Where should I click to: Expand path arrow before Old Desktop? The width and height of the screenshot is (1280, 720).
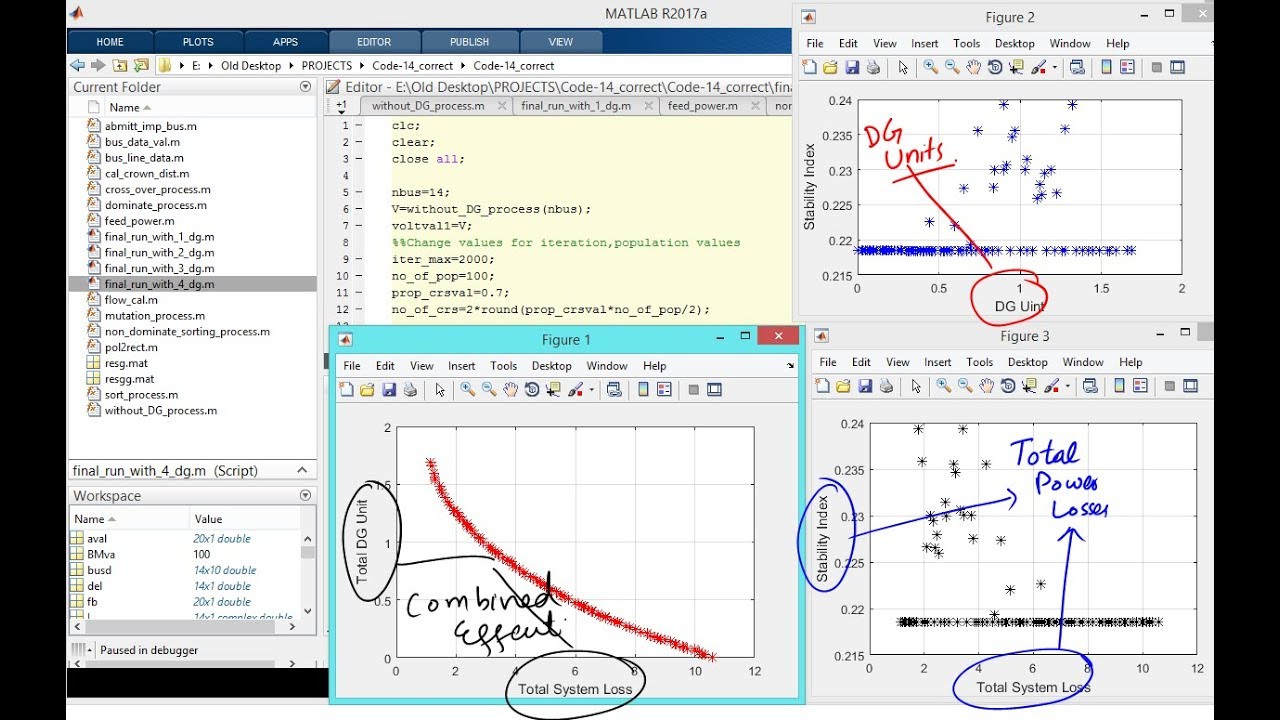point(213,66)
